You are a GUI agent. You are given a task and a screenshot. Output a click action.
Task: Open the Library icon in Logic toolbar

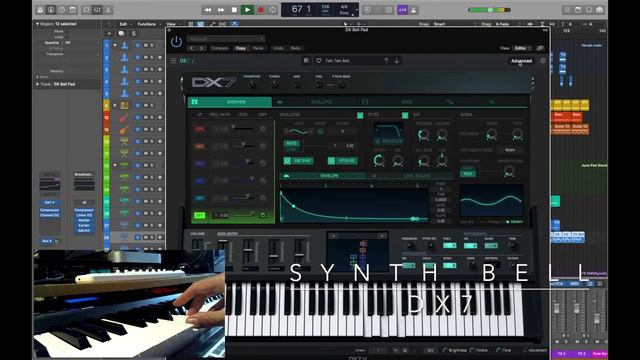[x=40, y=10]
